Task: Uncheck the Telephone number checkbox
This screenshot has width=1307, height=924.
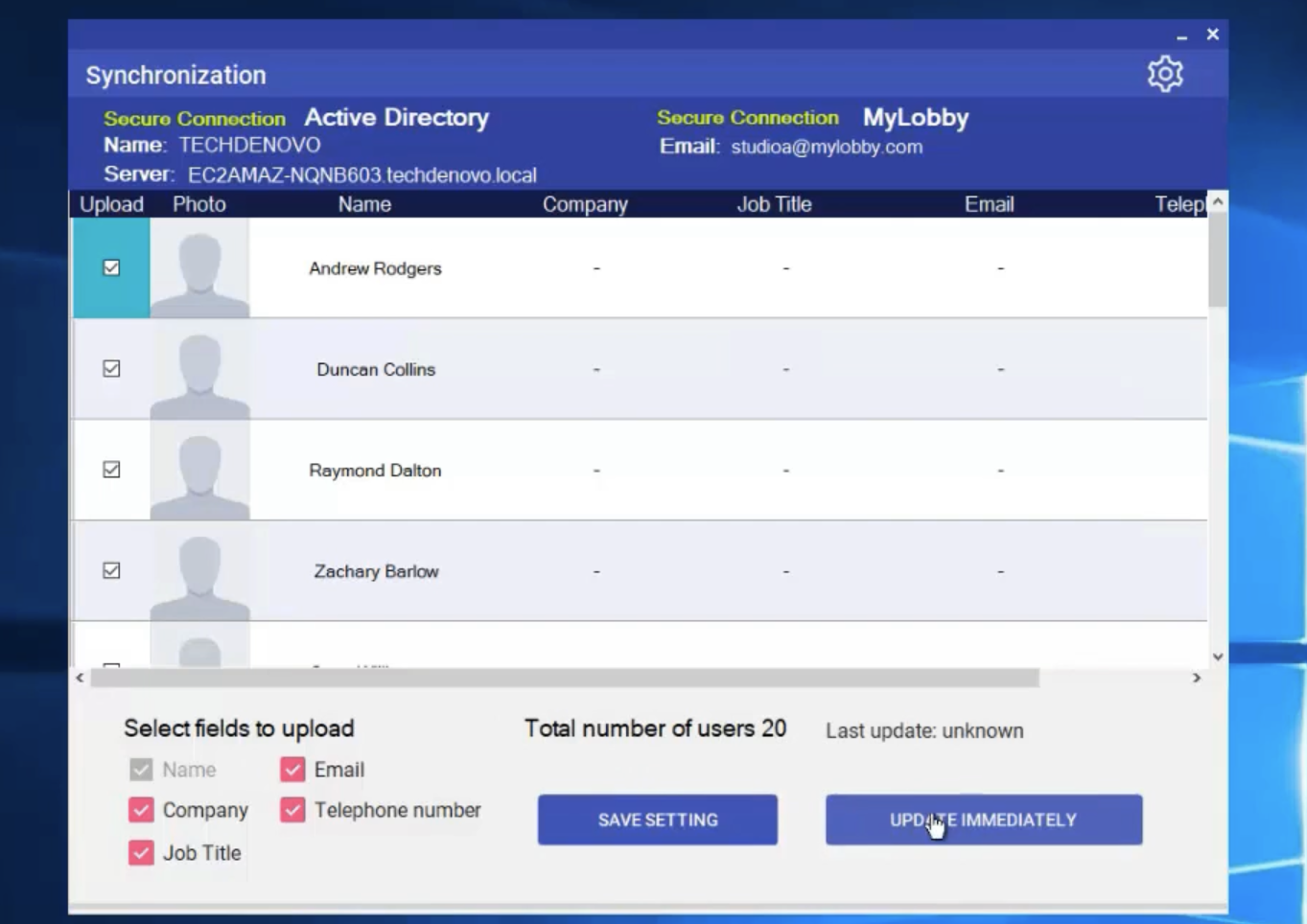Action: click(x=292, y=810)
